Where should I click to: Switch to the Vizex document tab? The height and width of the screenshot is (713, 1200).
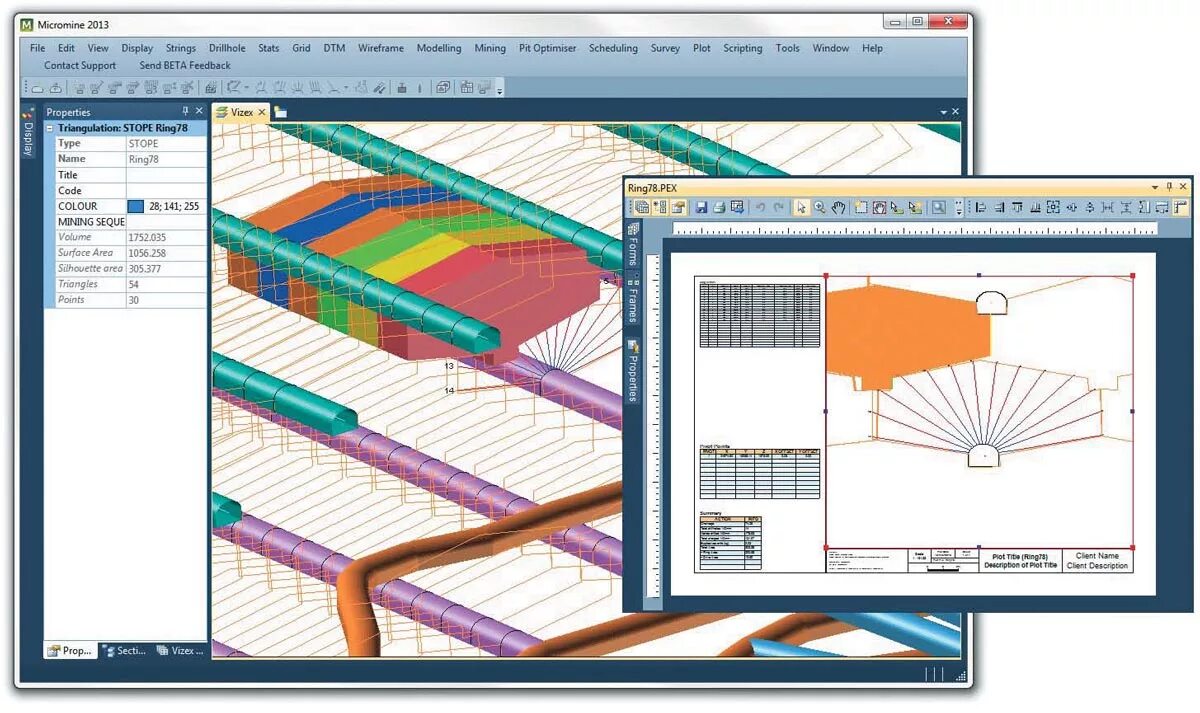(x=240, y=112)
